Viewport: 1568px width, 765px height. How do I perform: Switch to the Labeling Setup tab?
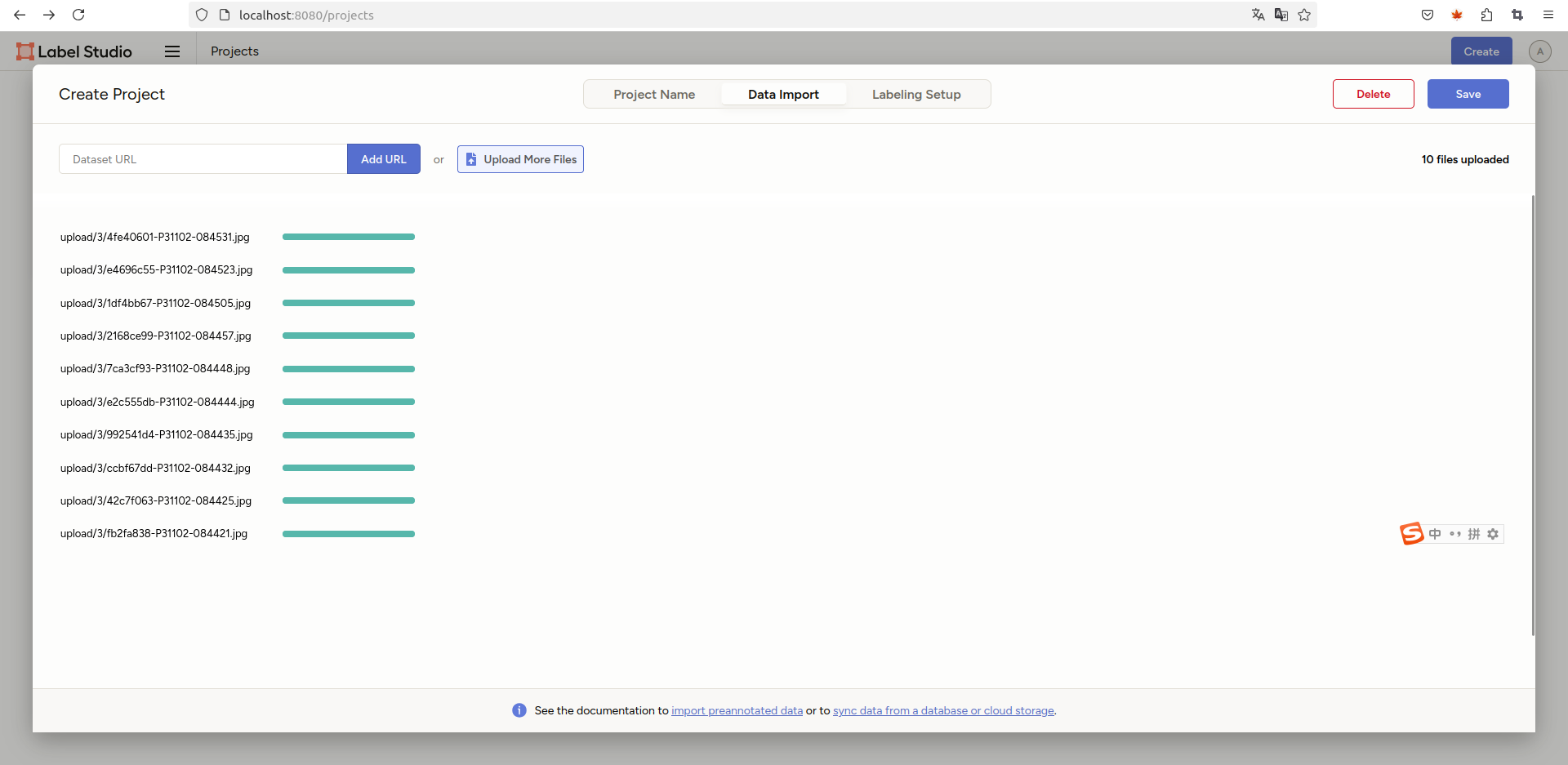pos(915,95)
